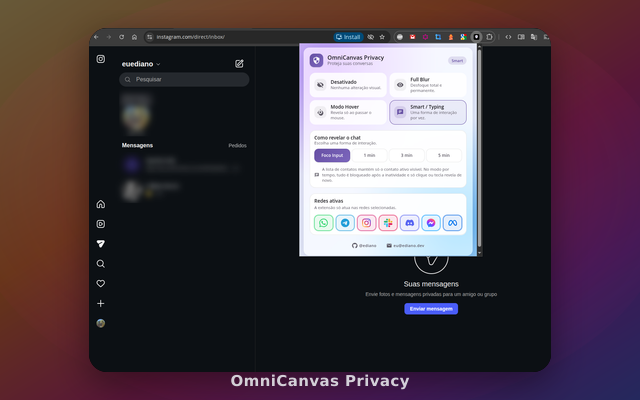Open Instagram Home from sidebar

101,204
